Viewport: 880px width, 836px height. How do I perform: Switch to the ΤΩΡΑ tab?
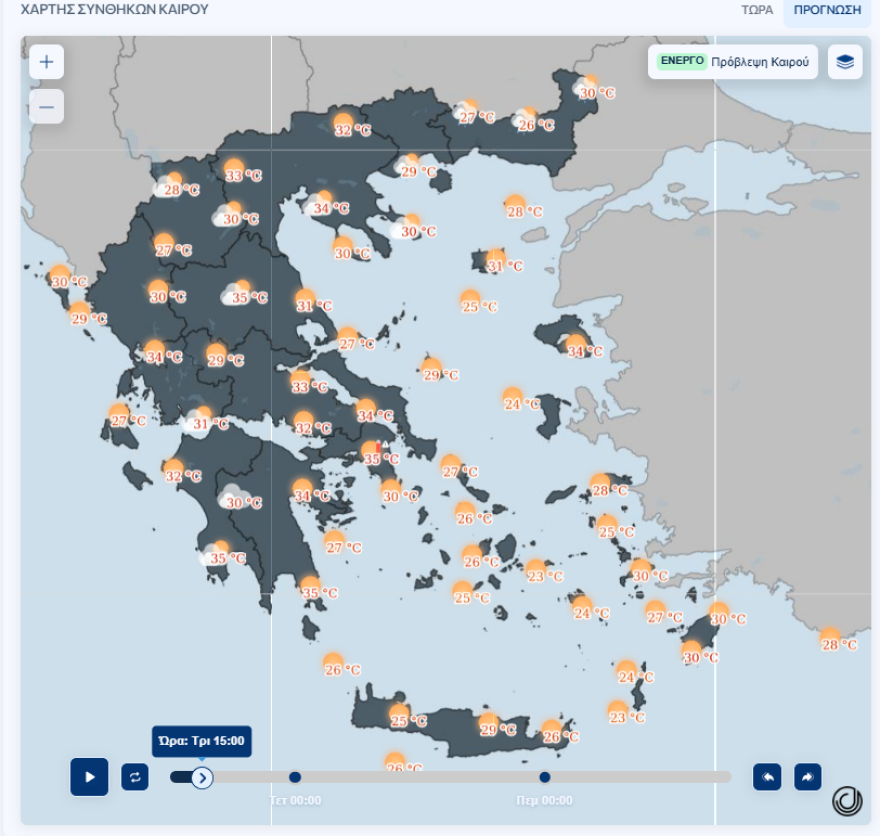(x=757, y=10)
